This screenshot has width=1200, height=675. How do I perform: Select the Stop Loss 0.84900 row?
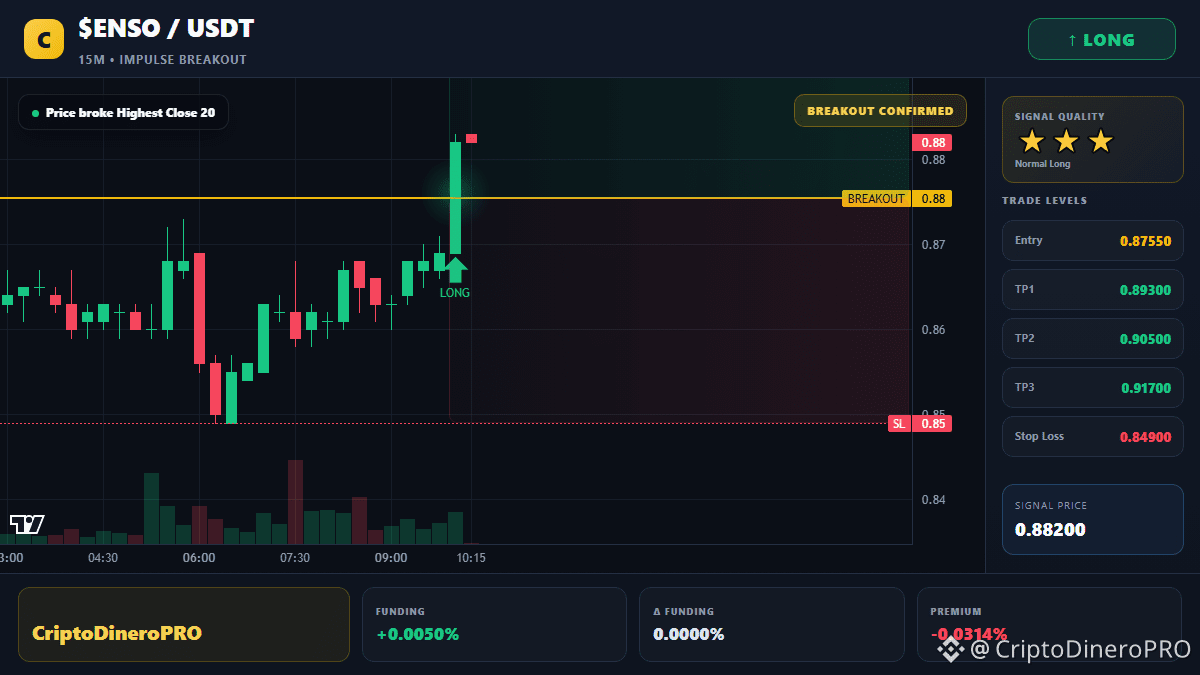(1093, 436)
